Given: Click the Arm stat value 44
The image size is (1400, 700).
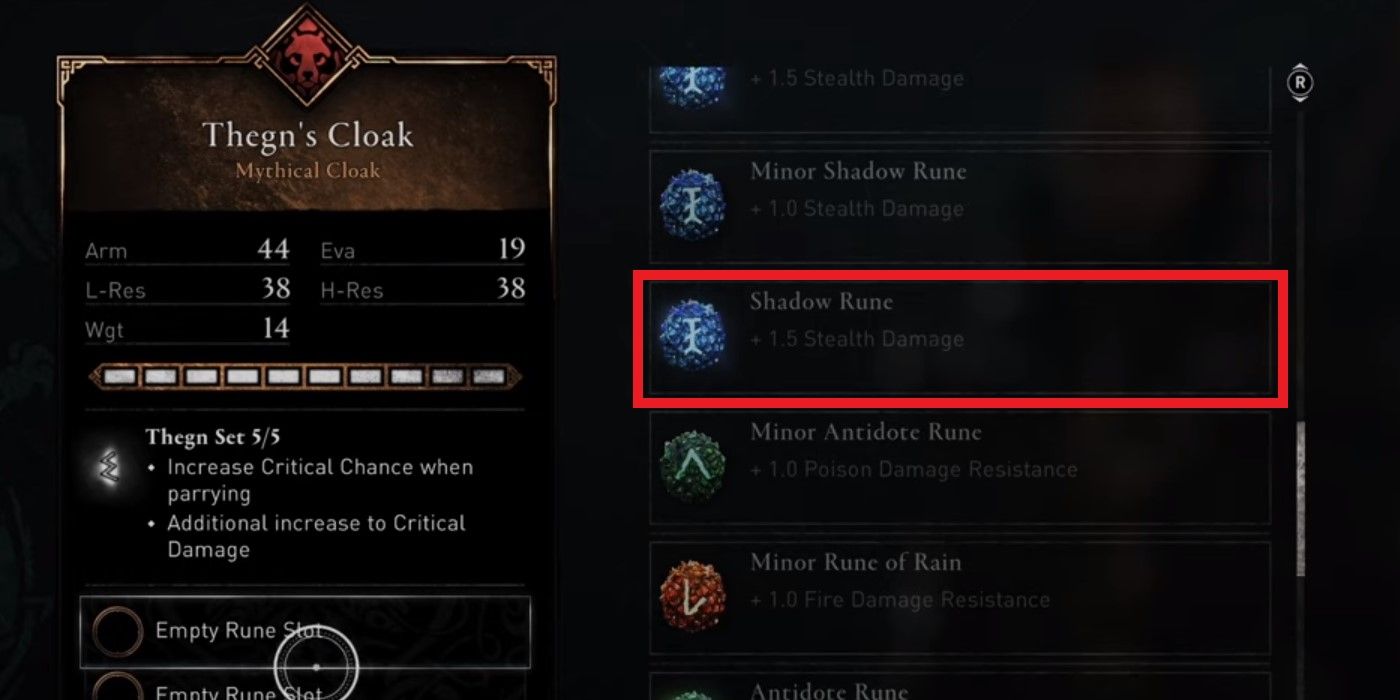Looking at the screenshot, I should (x=273, y=248).
